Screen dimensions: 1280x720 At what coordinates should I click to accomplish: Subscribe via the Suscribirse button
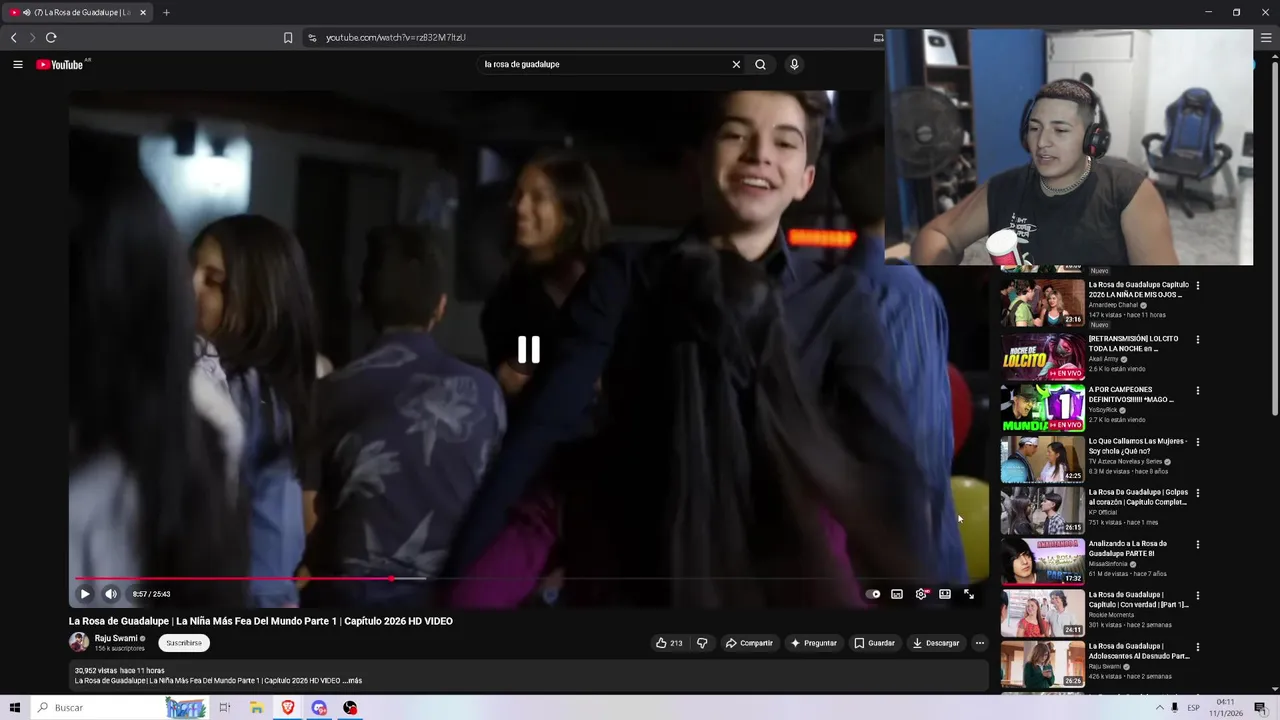[184, 643]
